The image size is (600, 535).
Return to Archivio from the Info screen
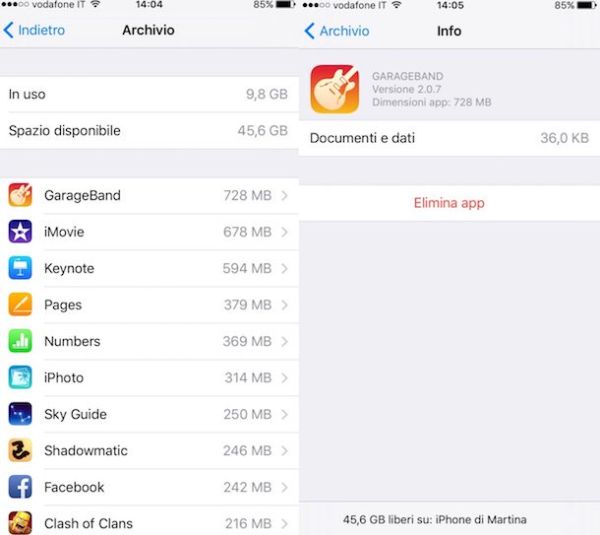click(337, 31)
